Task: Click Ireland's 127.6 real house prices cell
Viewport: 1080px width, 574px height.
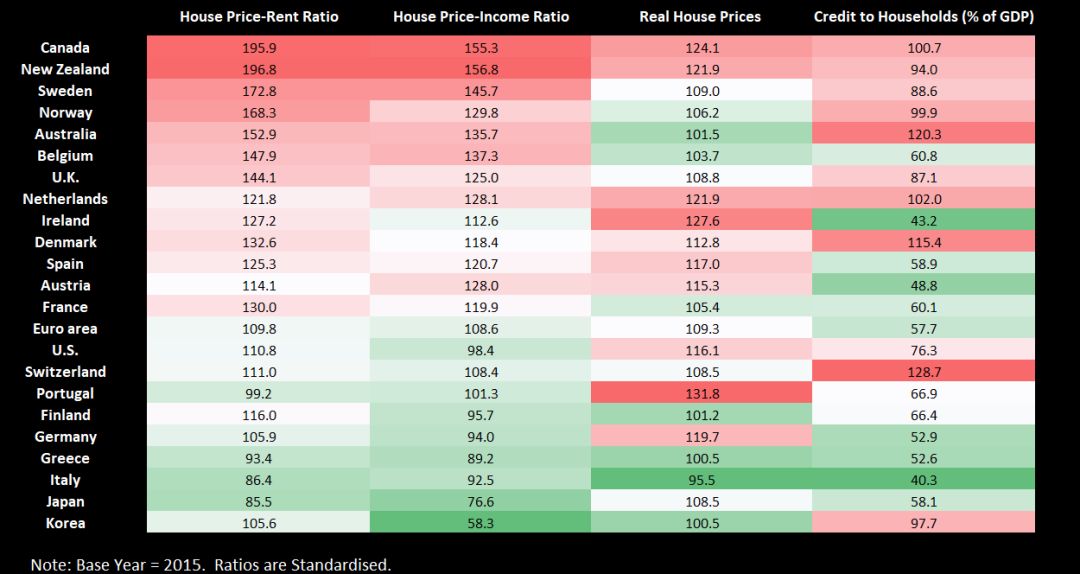Action: (x=701, y=221)
